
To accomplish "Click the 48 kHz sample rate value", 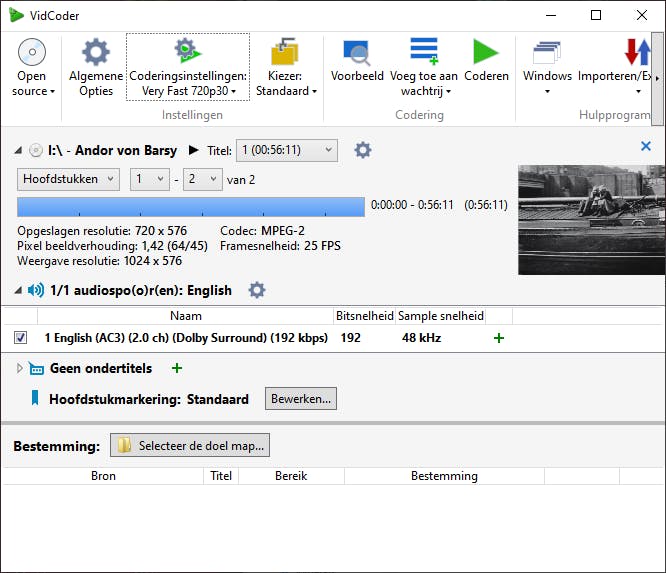I will click(x=421, y=338).
